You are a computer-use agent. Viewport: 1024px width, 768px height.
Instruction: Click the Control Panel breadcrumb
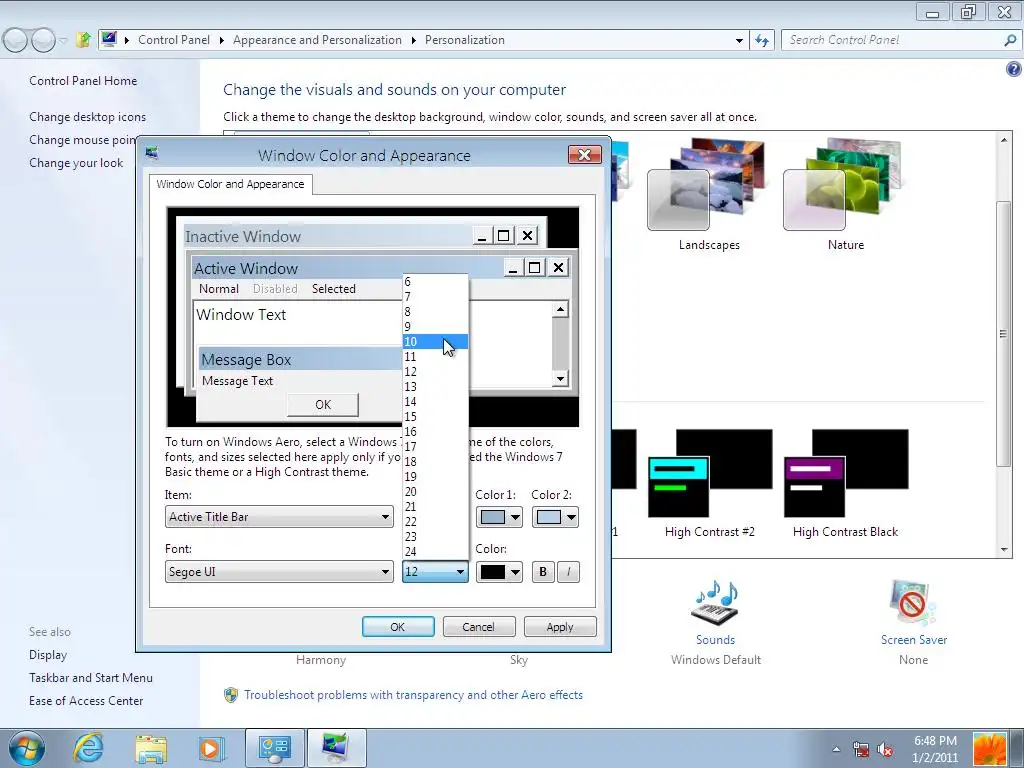(174, 40)
